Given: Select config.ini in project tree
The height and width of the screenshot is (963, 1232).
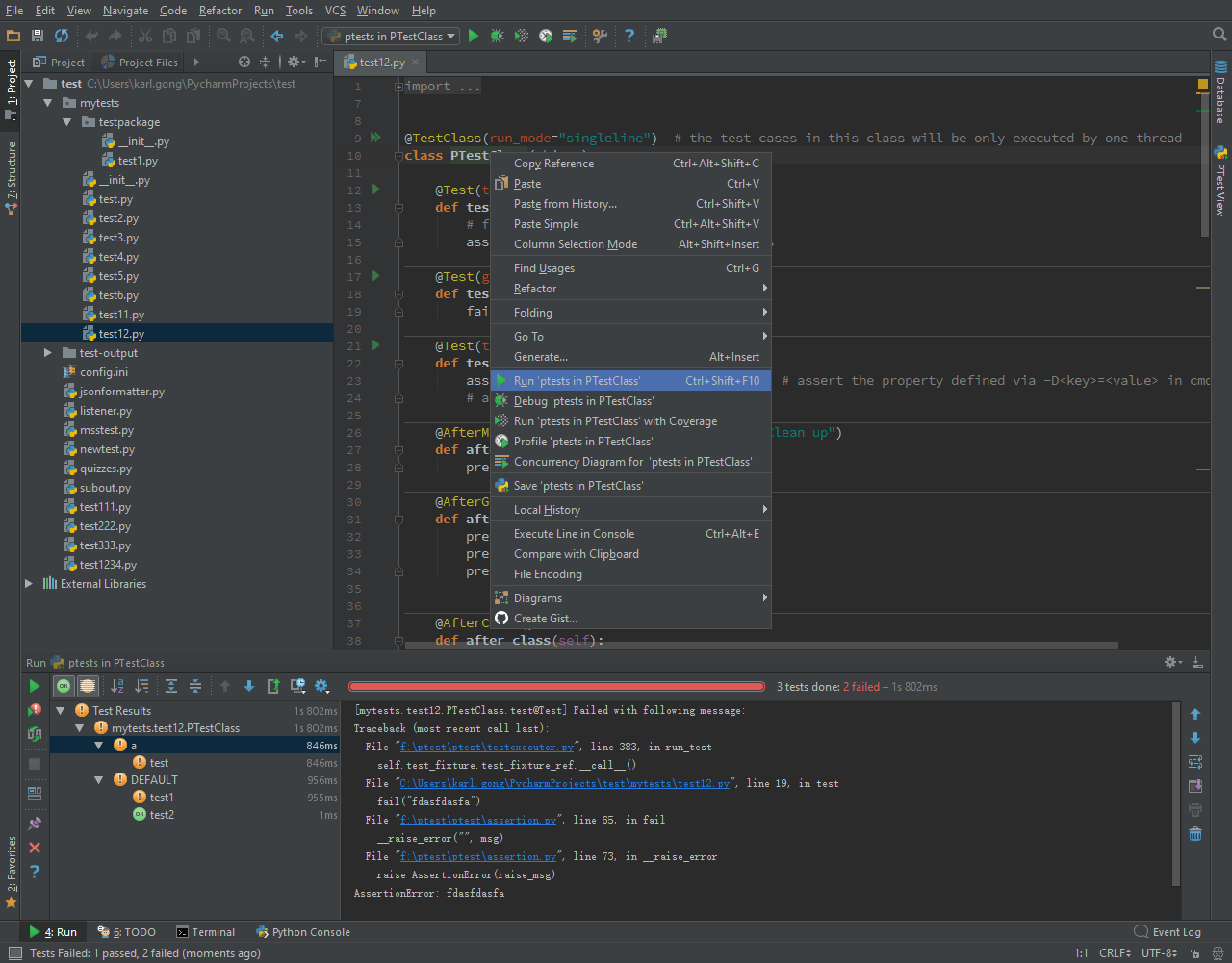Looking at the screenshot, I should coord(104,372).
